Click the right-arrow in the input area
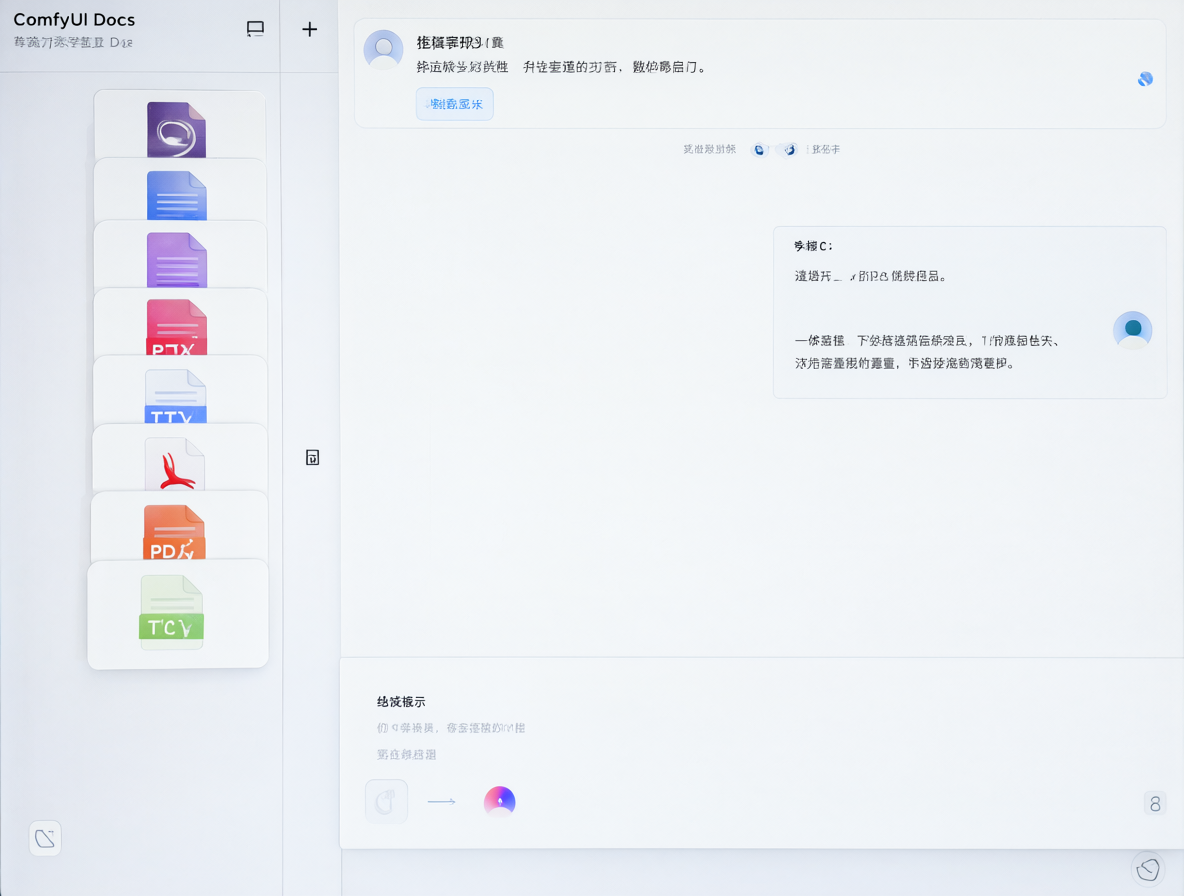 point(442,801)
